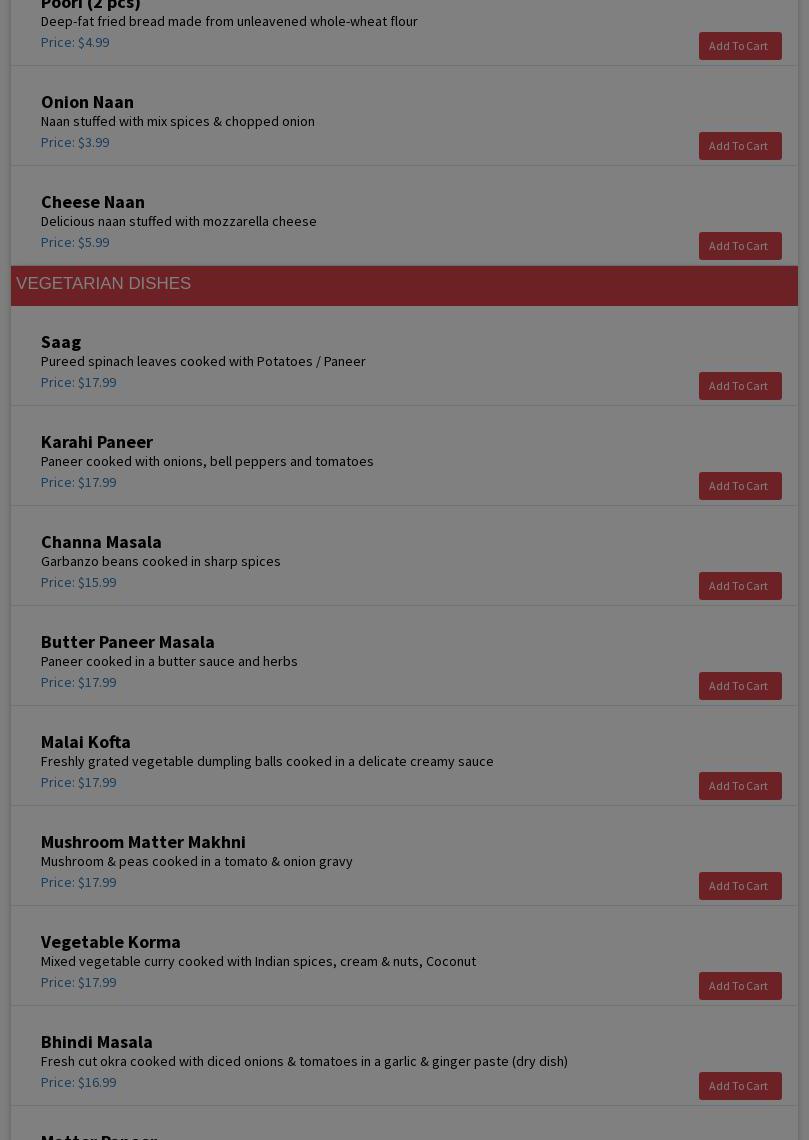Click the Bhindi Masala $16.99 price
The height and width of the screenshot is (1140, 809).
point(78,1082)
